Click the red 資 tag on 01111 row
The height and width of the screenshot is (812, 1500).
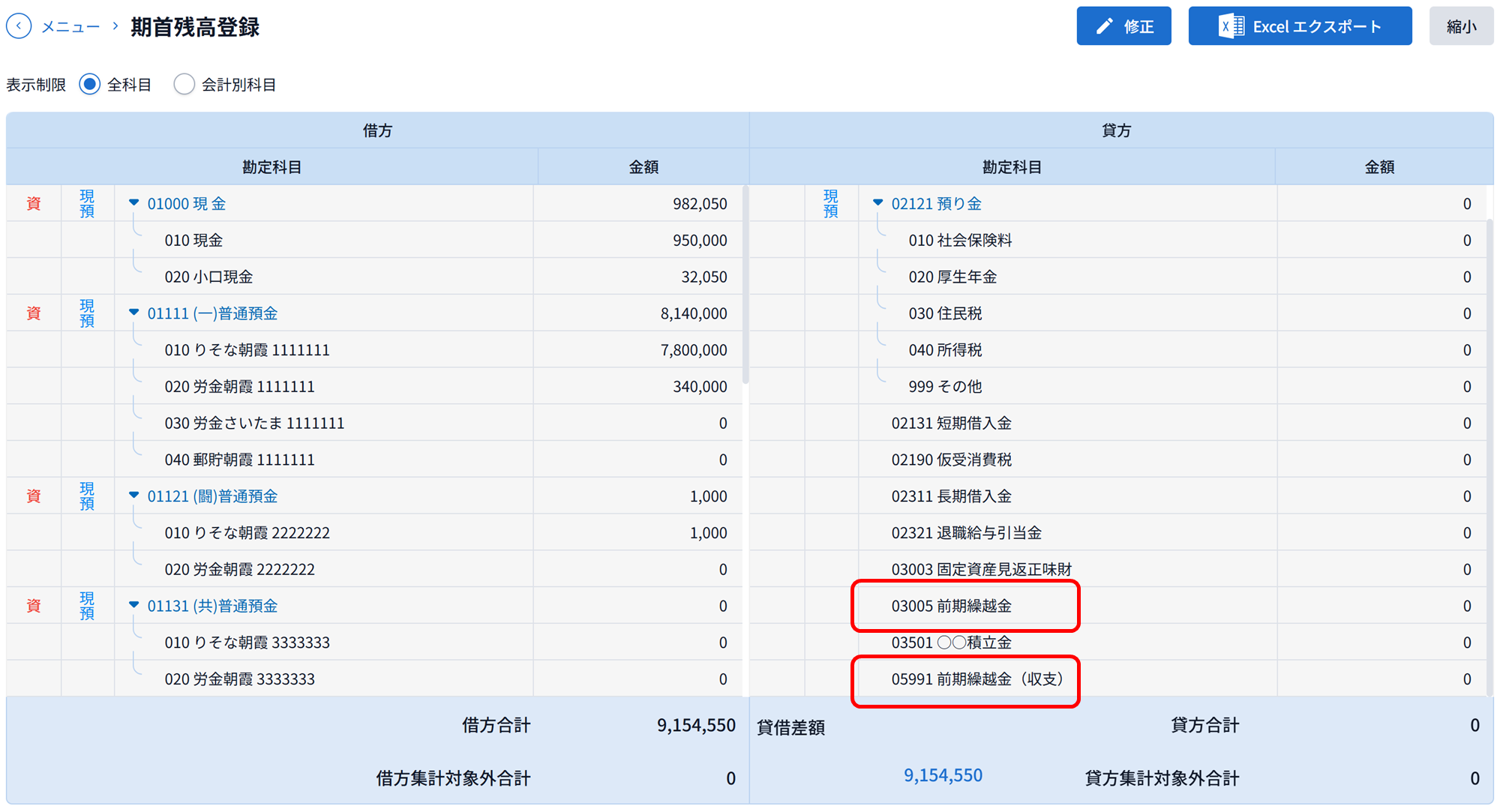point(34,313)
